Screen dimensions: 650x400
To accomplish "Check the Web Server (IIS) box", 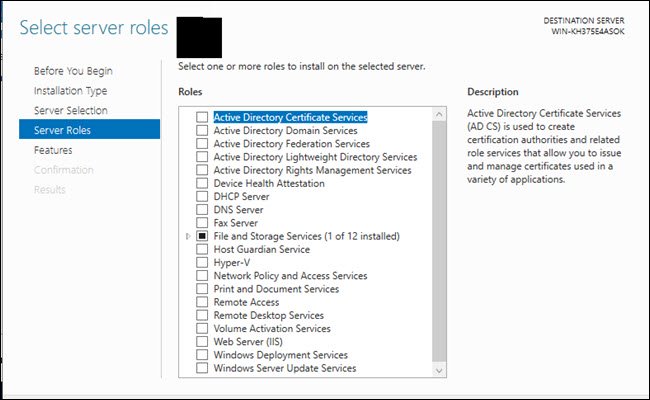I will [203, 342].
